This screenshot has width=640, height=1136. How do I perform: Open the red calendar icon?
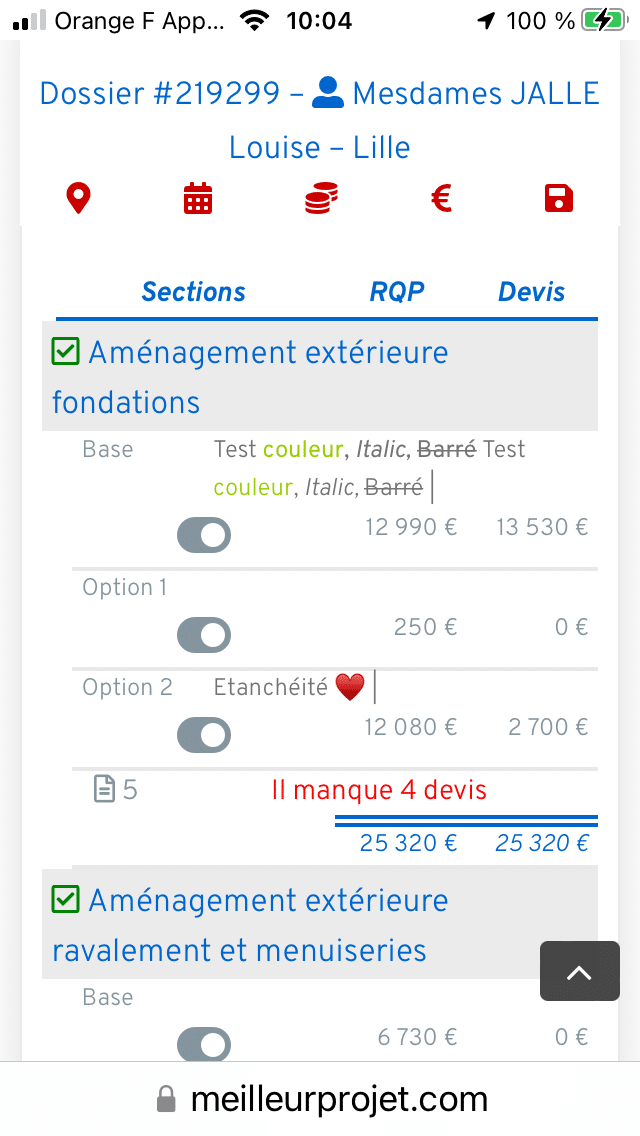[198, 198]
